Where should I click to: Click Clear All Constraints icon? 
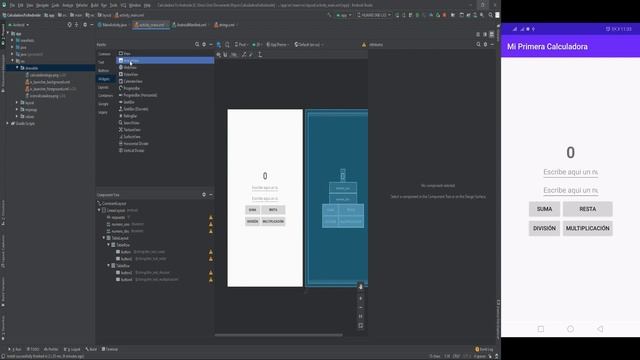(244, 54)
